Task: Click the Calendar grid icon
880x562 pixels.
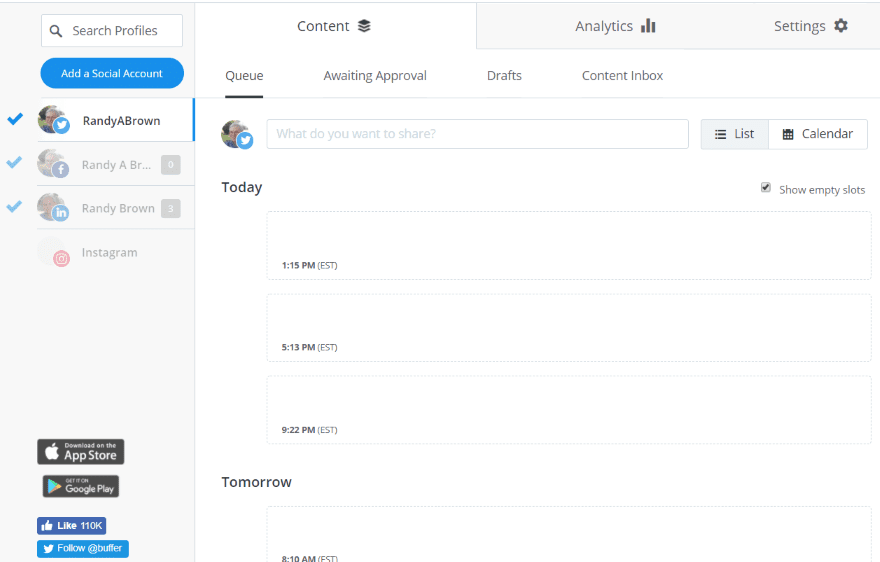Action: pyautogui.click(x=788, y=134)
